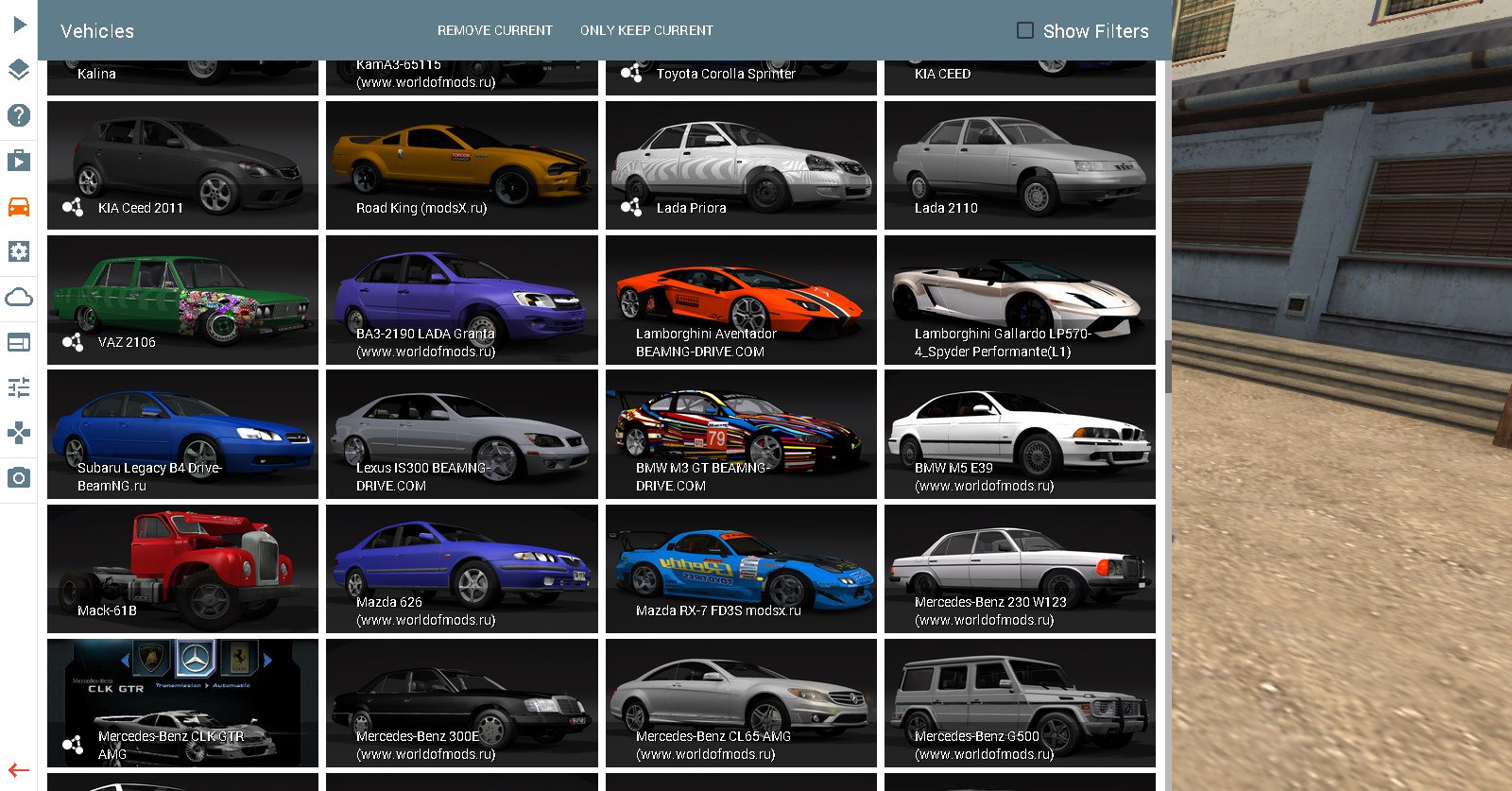Pick the BMW M3 GT race car
This screenshot has height=791, width=1512.
[x=741, y=434]
